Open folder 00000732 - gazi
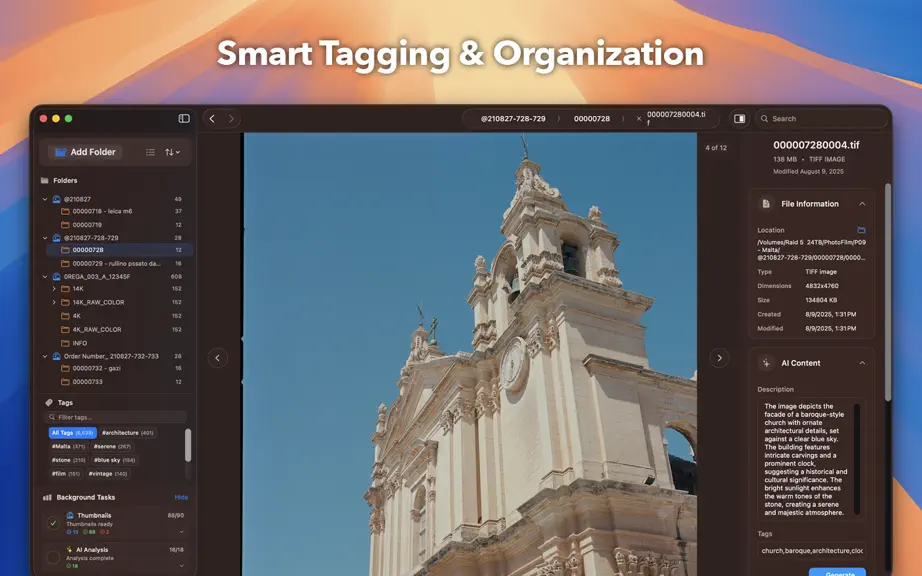This screenshot has height=576, width=922. click(121, 369)
